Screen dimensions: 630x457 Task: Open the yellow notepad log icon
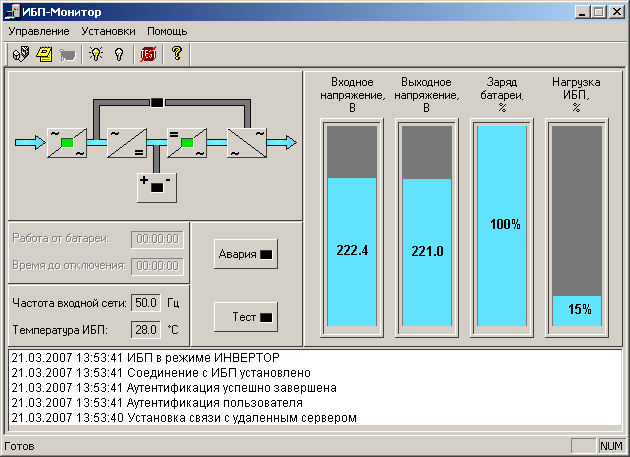[44, 54]
